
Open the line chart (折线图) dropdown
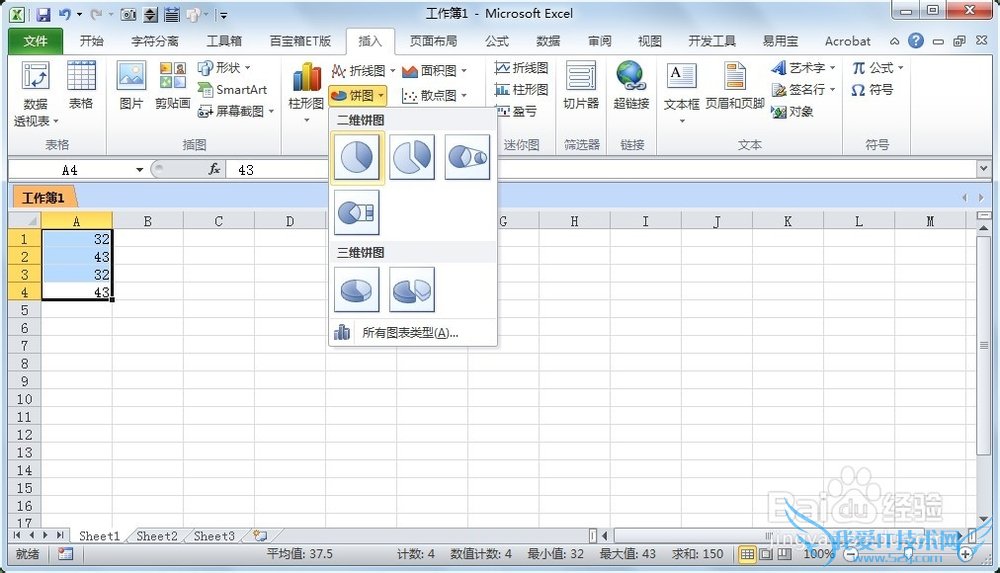tap(364, 70)
